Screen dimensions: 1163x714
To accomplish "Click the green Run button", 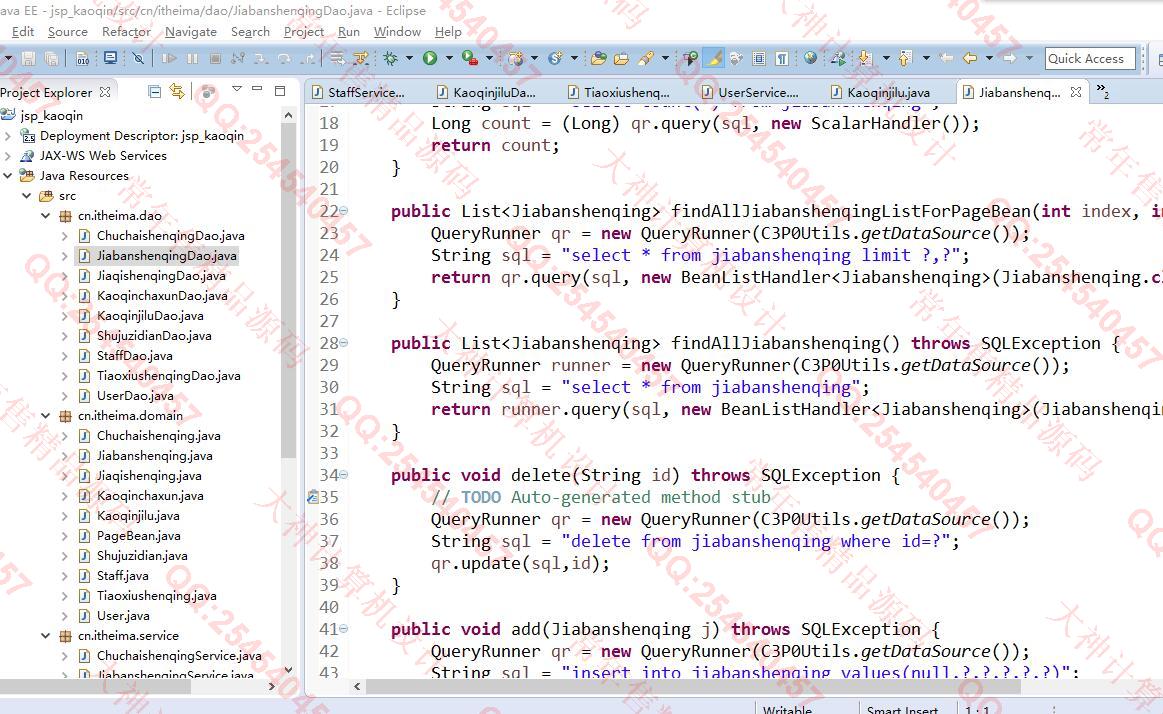I will 429,58.
